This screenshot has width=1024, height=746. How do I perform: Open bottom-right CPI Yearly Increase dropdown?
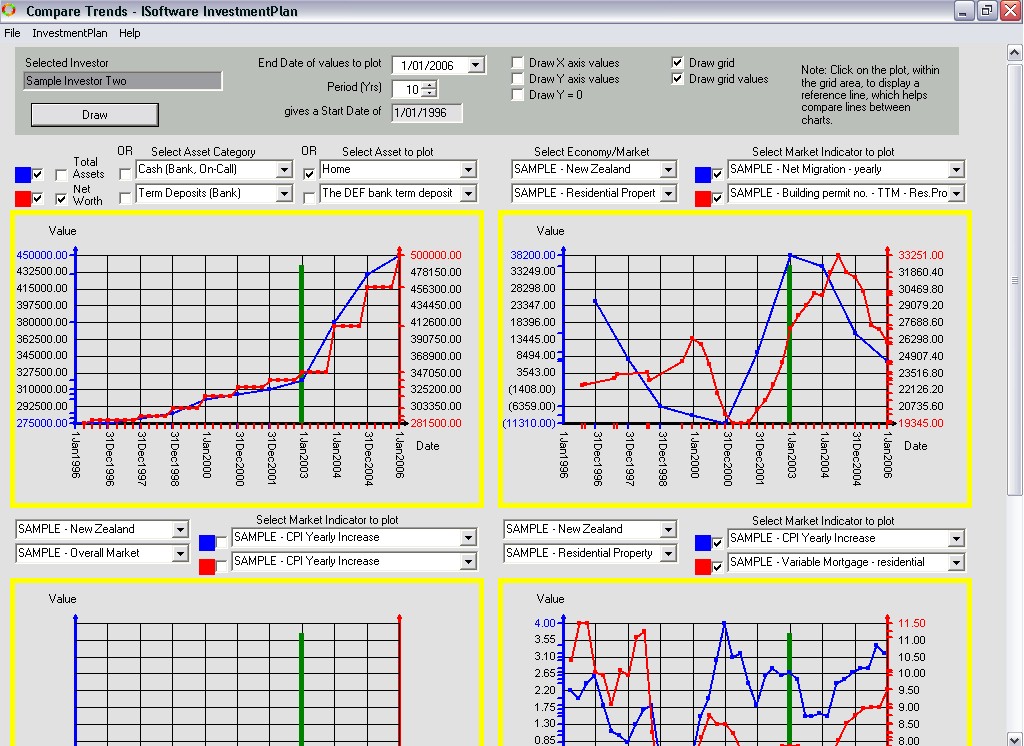click(x=956, y=539)
